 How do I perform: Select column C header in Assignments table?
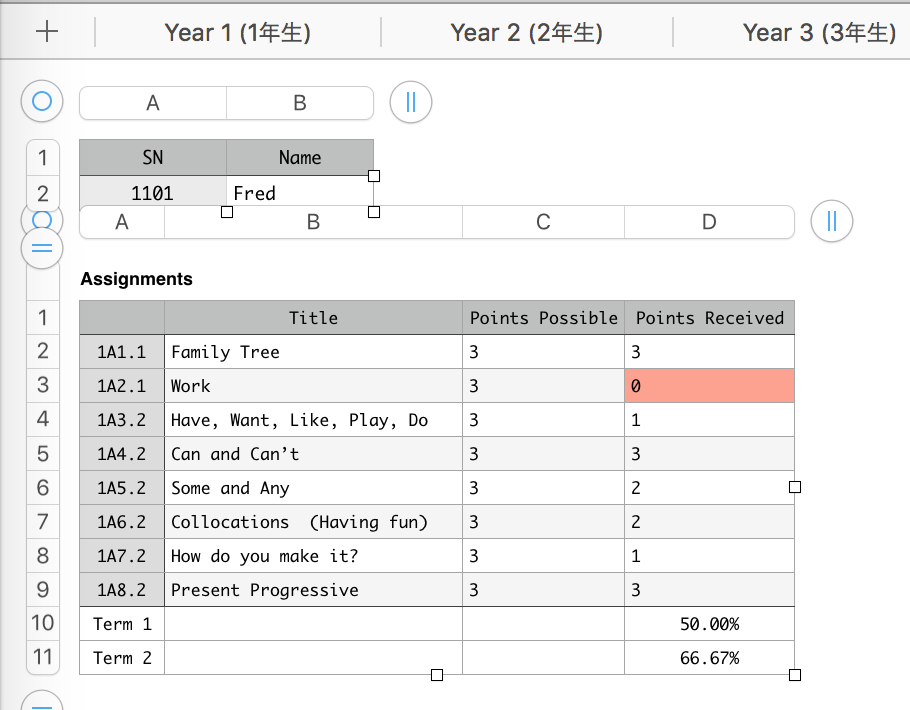[x=543, y=222]
